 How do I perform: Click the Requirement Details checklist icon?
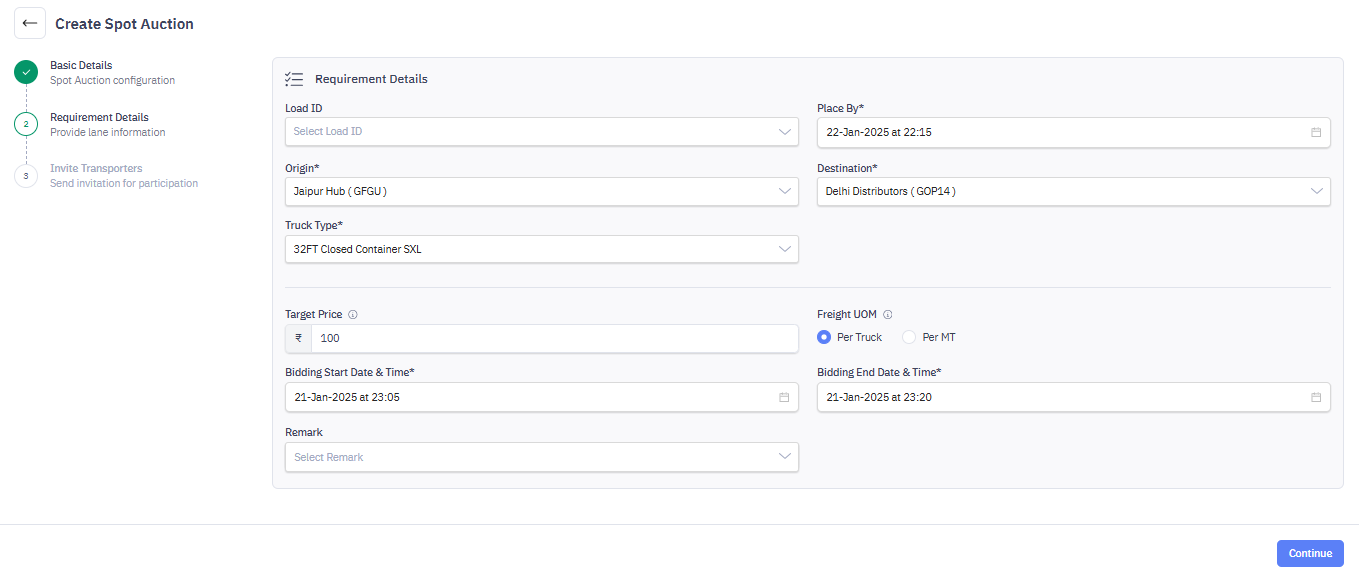click(x=294, y=79)
